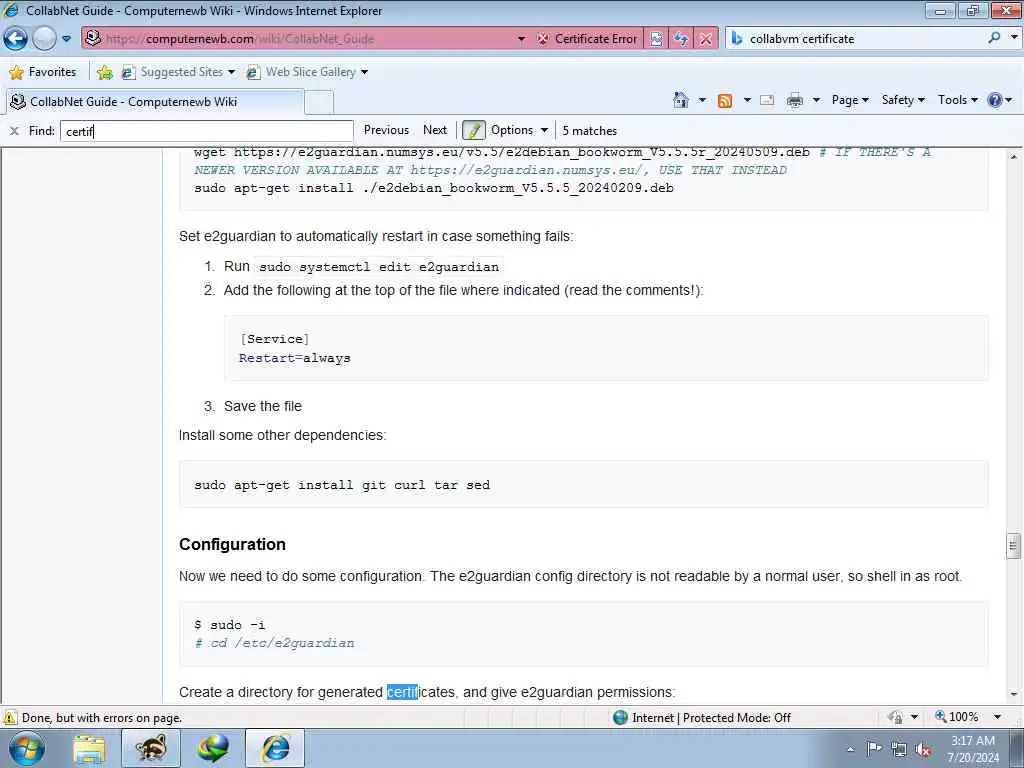Open the recent pages dropdown arrow
This screenshot has width=1024, height=768.
pos(67,39)
